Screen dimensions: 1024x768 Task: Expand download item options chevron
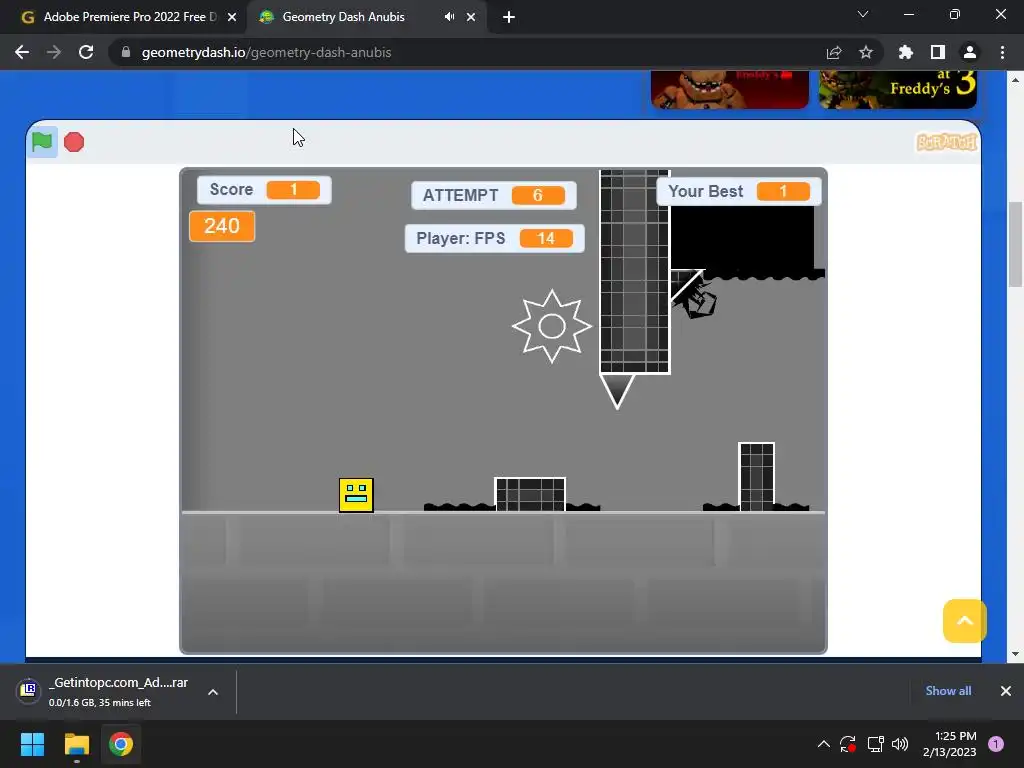pyautogui.click(x=213, y=692)
